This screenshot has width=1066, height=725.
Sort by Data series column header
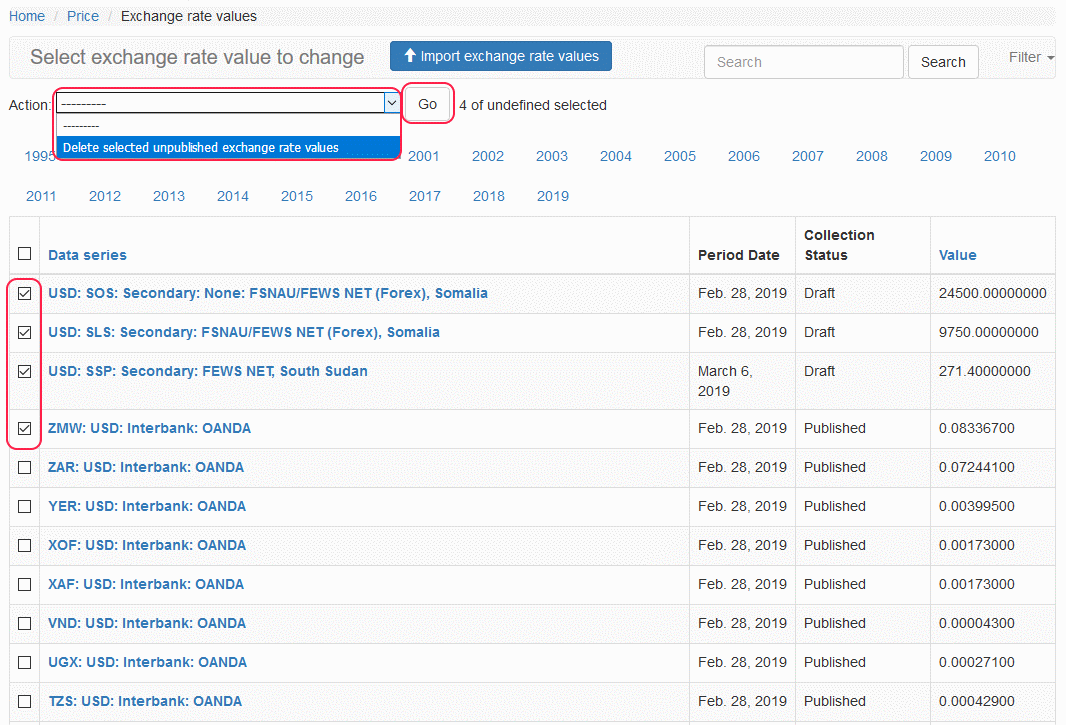[87, 255]
